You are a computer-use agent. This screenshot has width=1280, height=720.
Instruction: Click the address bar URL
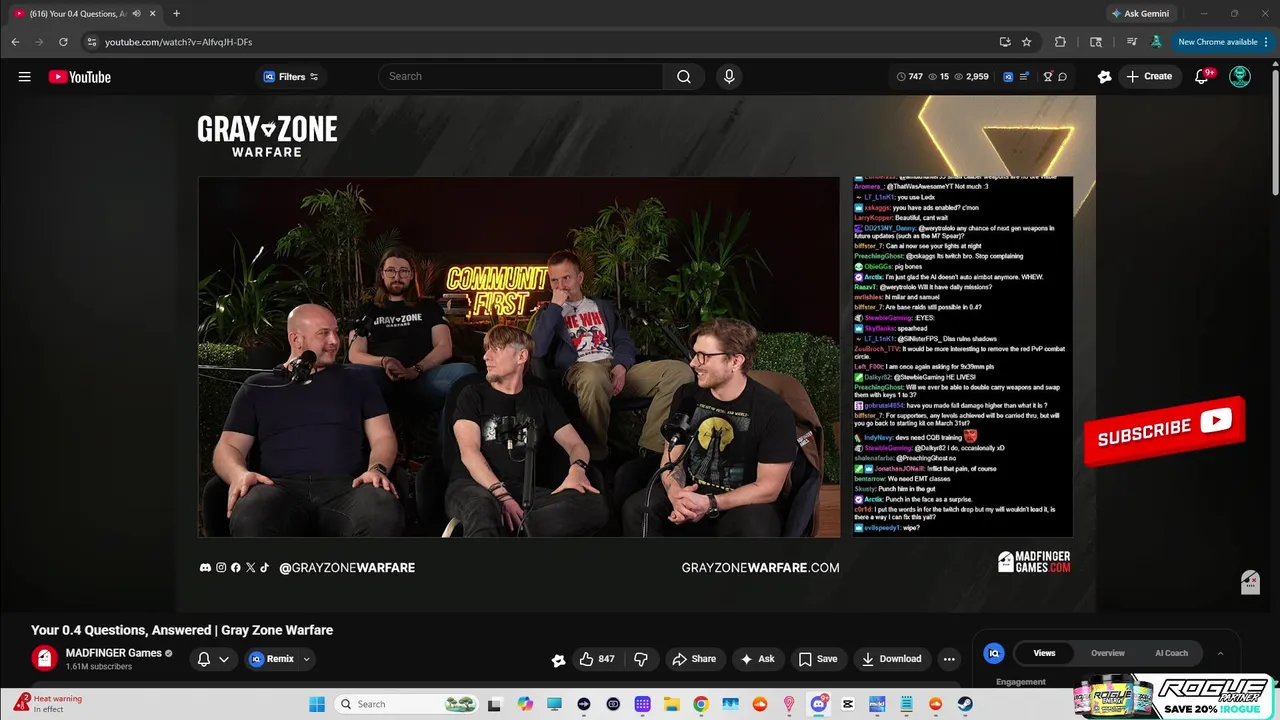[178, 42]
